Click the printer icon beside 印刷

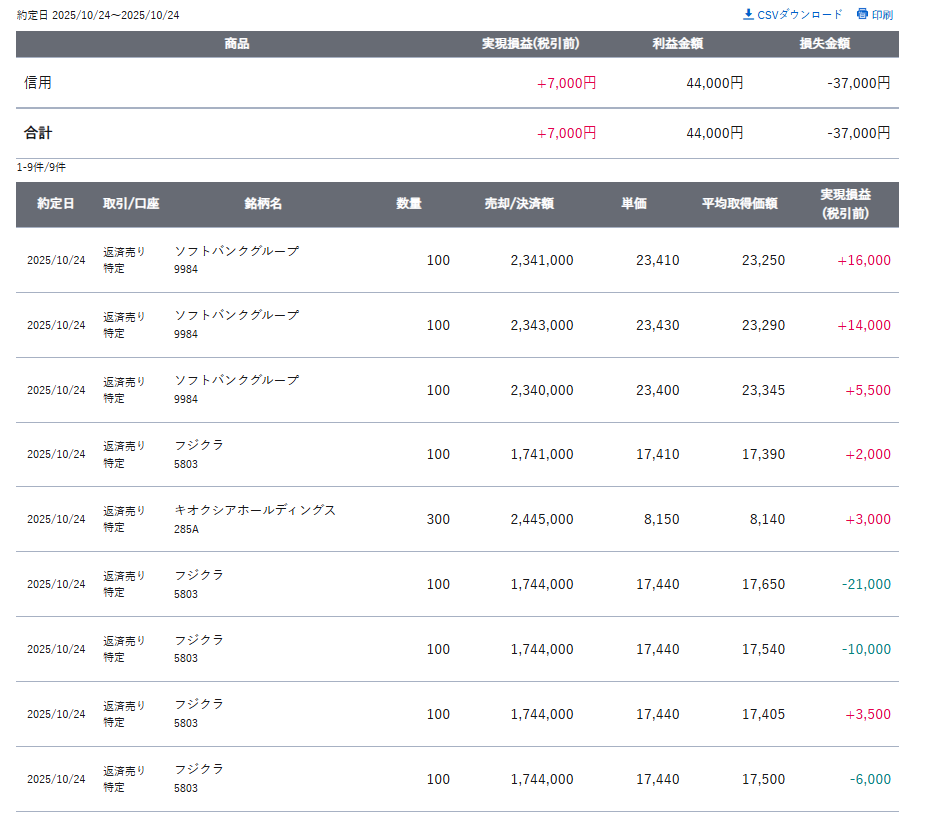pos(862,14)
